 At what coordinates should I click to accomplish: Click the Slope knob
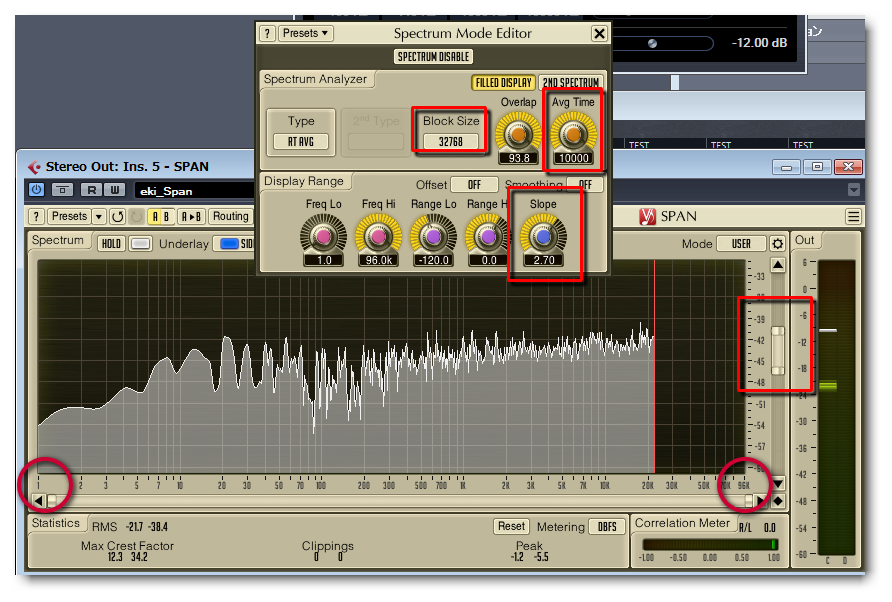[x=543, y=235]
